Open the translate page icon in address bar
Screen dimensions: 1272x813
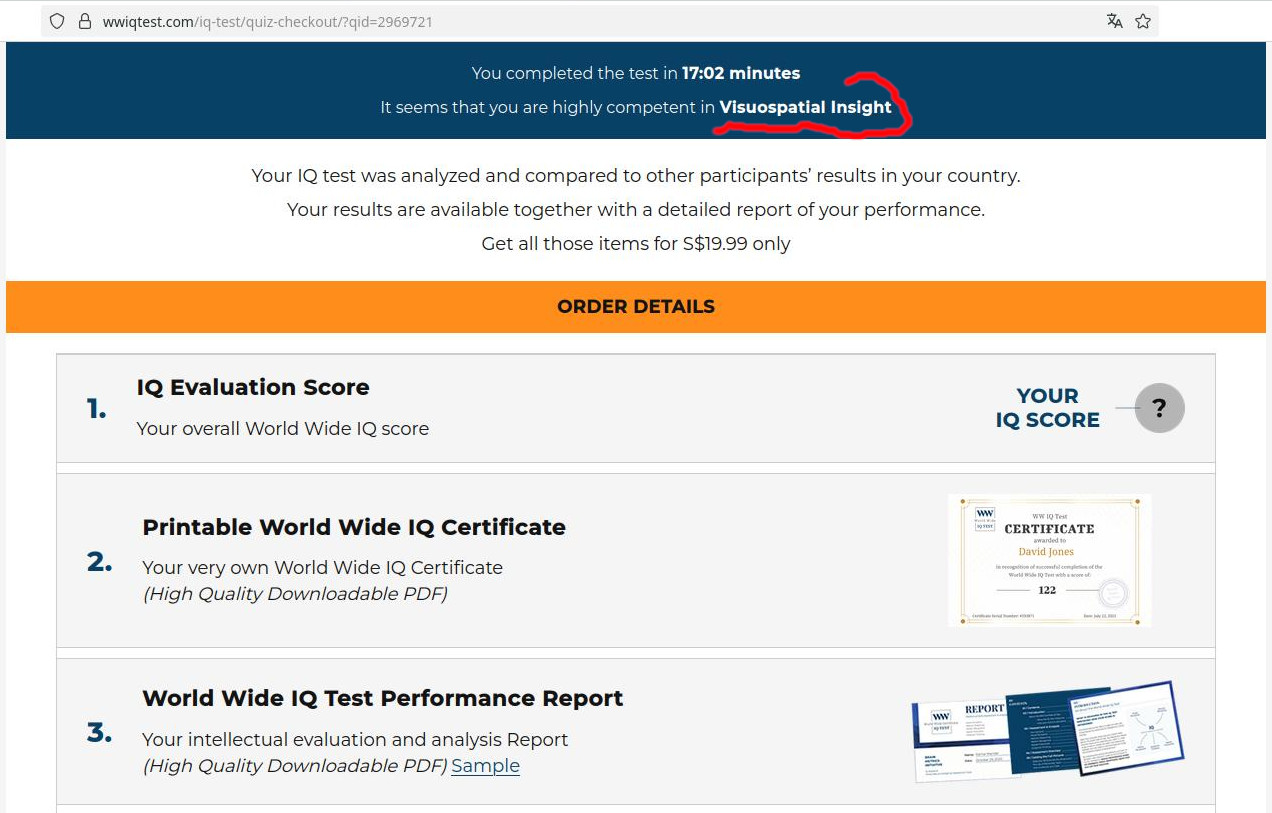click(1114, 20)
